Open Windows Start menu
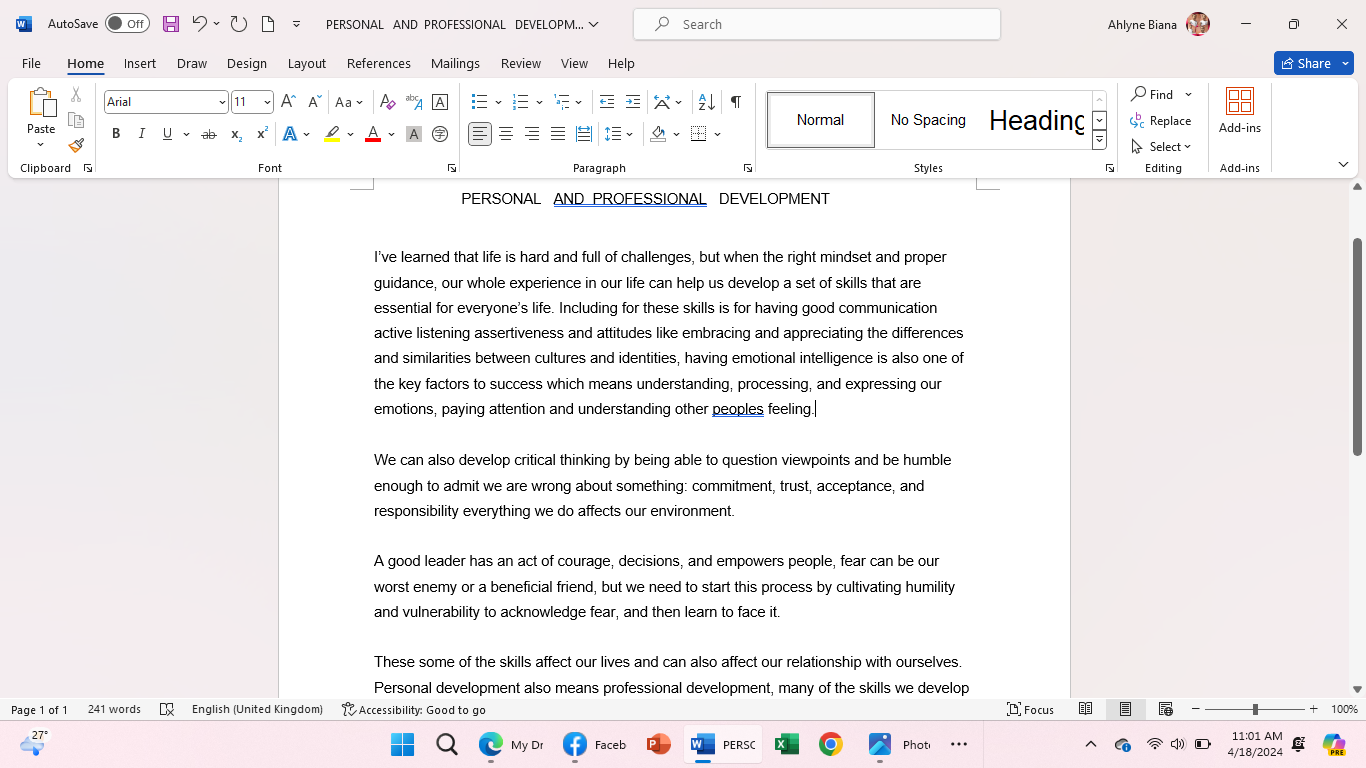This screenshot has height=768, width=1366. 403,744
